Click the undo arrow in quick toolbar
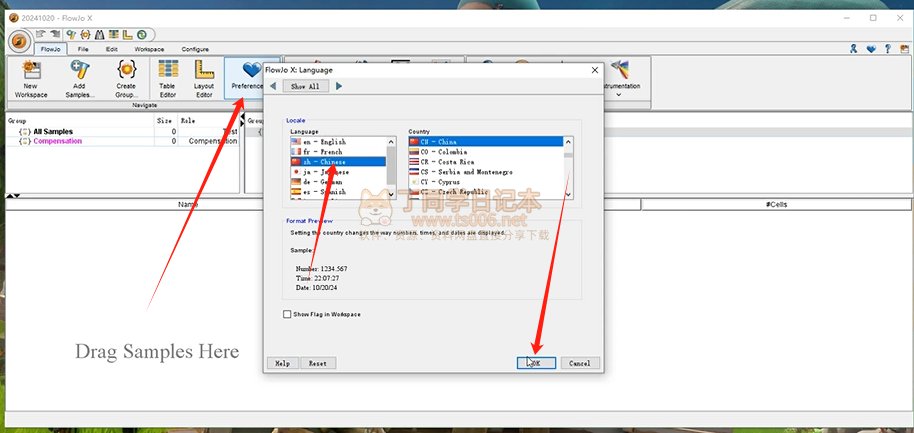Screen dimensions: 914x433 click(x=41, y=34)
